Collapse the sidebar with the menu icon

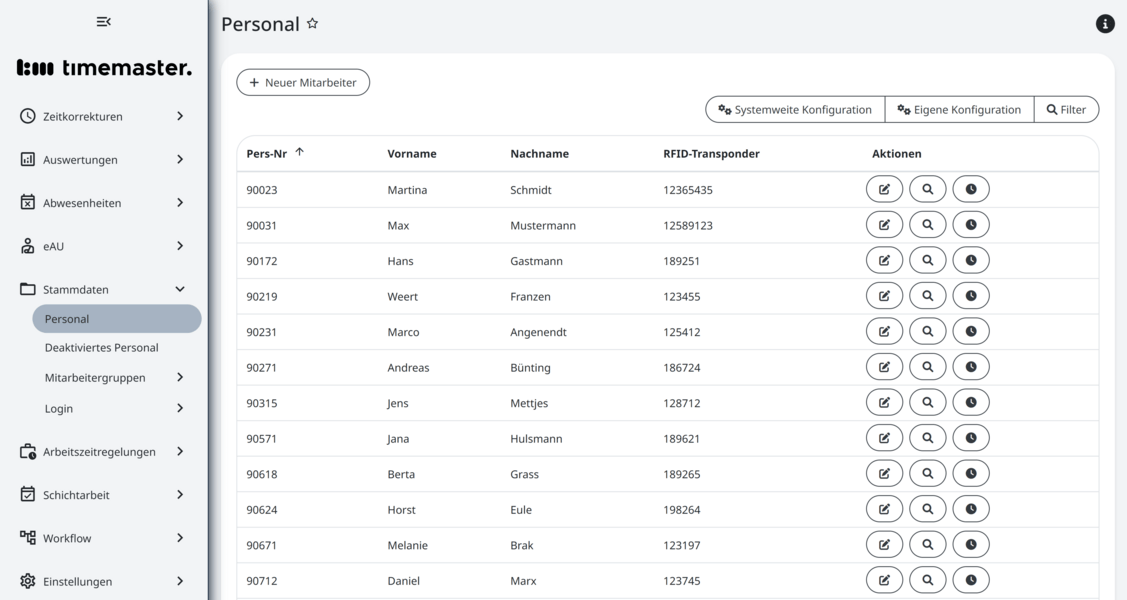coord(103,22)
